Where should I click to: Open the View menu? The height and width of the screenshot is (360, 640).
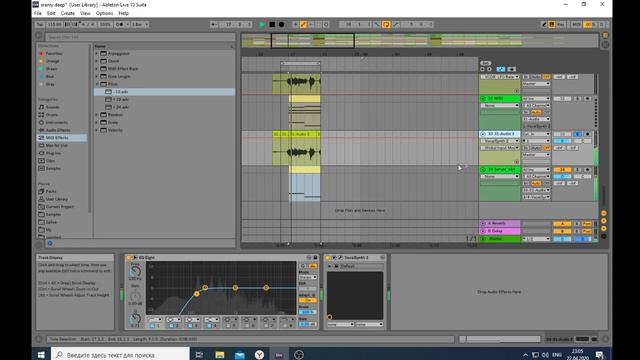pos(85,13)
